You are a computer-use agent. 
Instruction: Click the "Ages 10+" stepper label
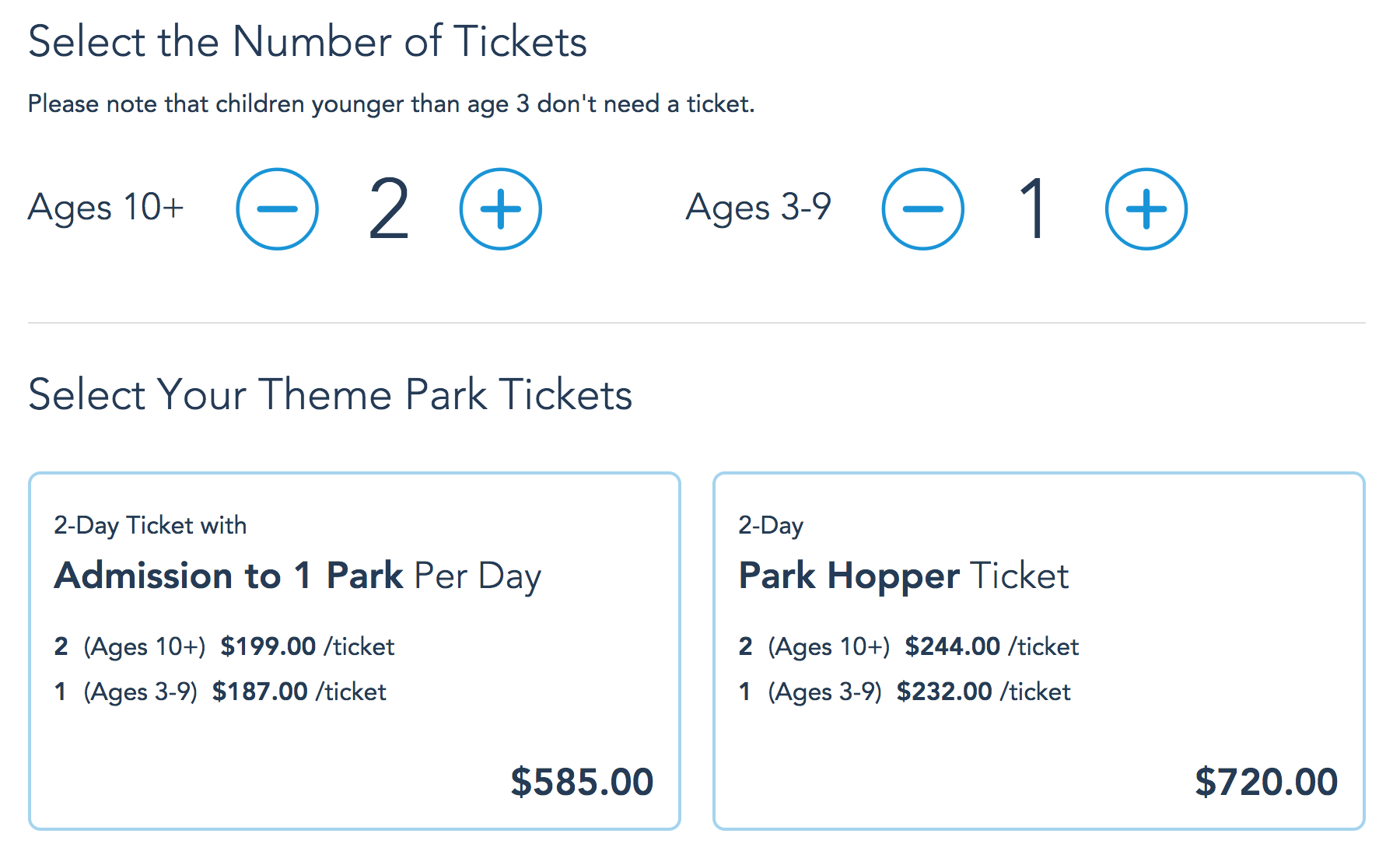[x=106, y=208]
